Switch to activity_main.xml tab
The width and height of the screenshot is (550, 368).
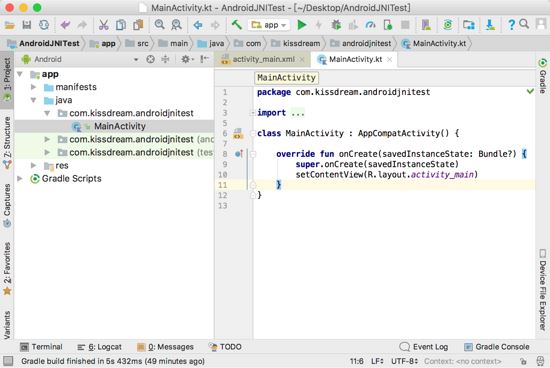(x=263, y=59)
